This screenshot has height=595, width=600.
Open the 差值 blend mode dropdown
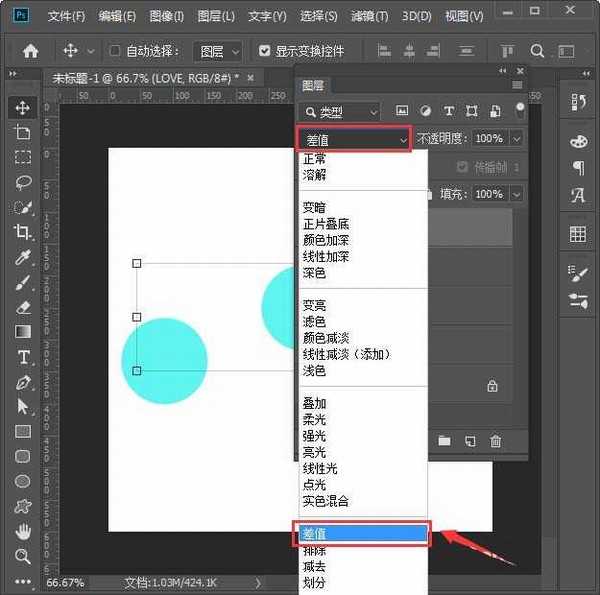pyautogui.click(x=354, y=140)
